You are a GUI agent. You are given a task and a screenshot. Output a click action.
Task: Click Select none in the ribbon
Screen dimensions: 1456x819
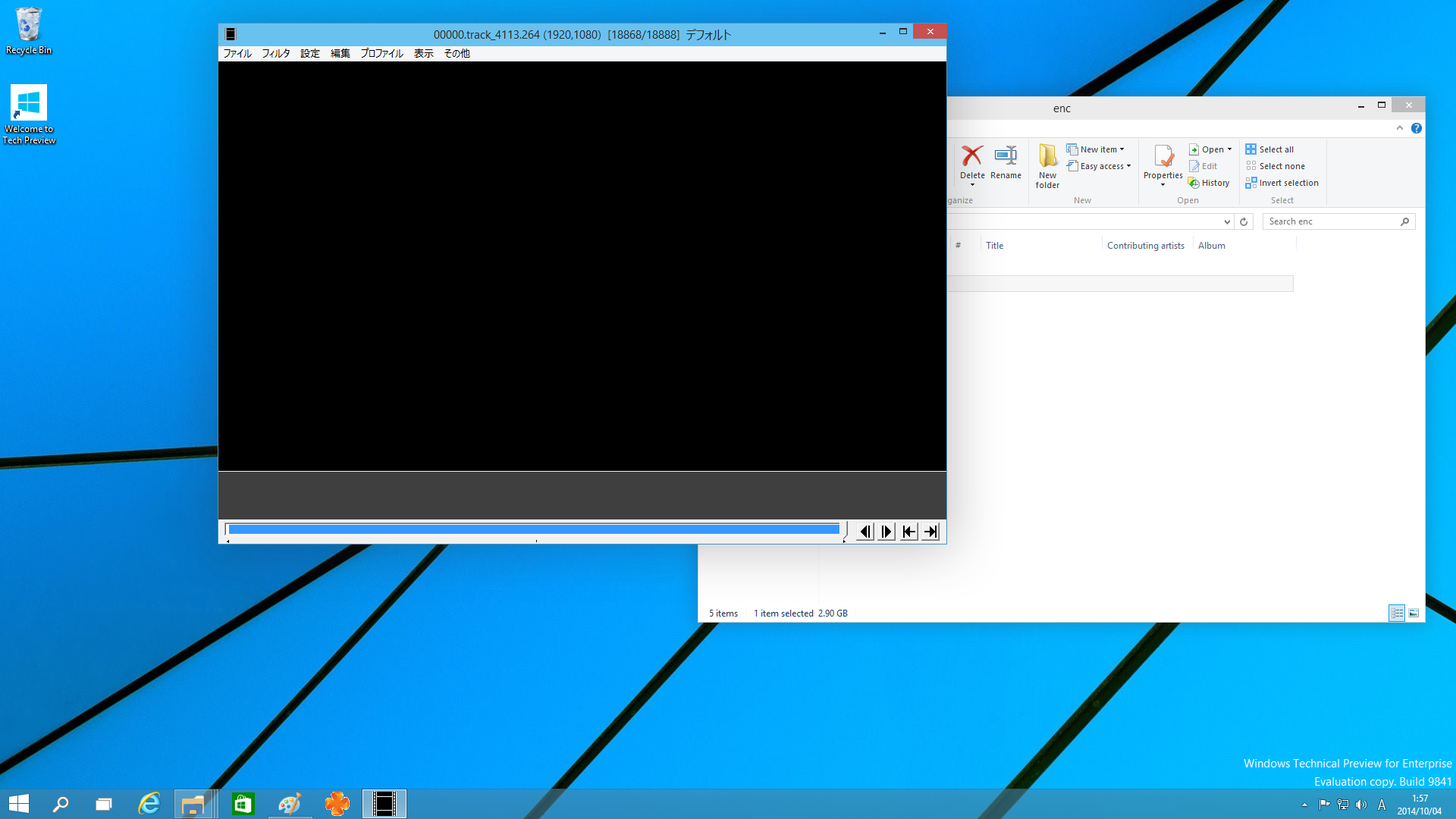pyautogui.click(x=1275, y=166)
